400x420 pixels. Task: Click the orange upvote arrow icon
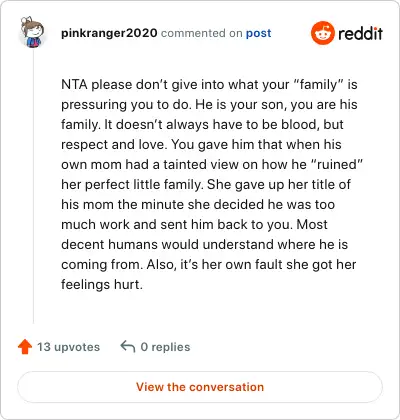point(25,347)
